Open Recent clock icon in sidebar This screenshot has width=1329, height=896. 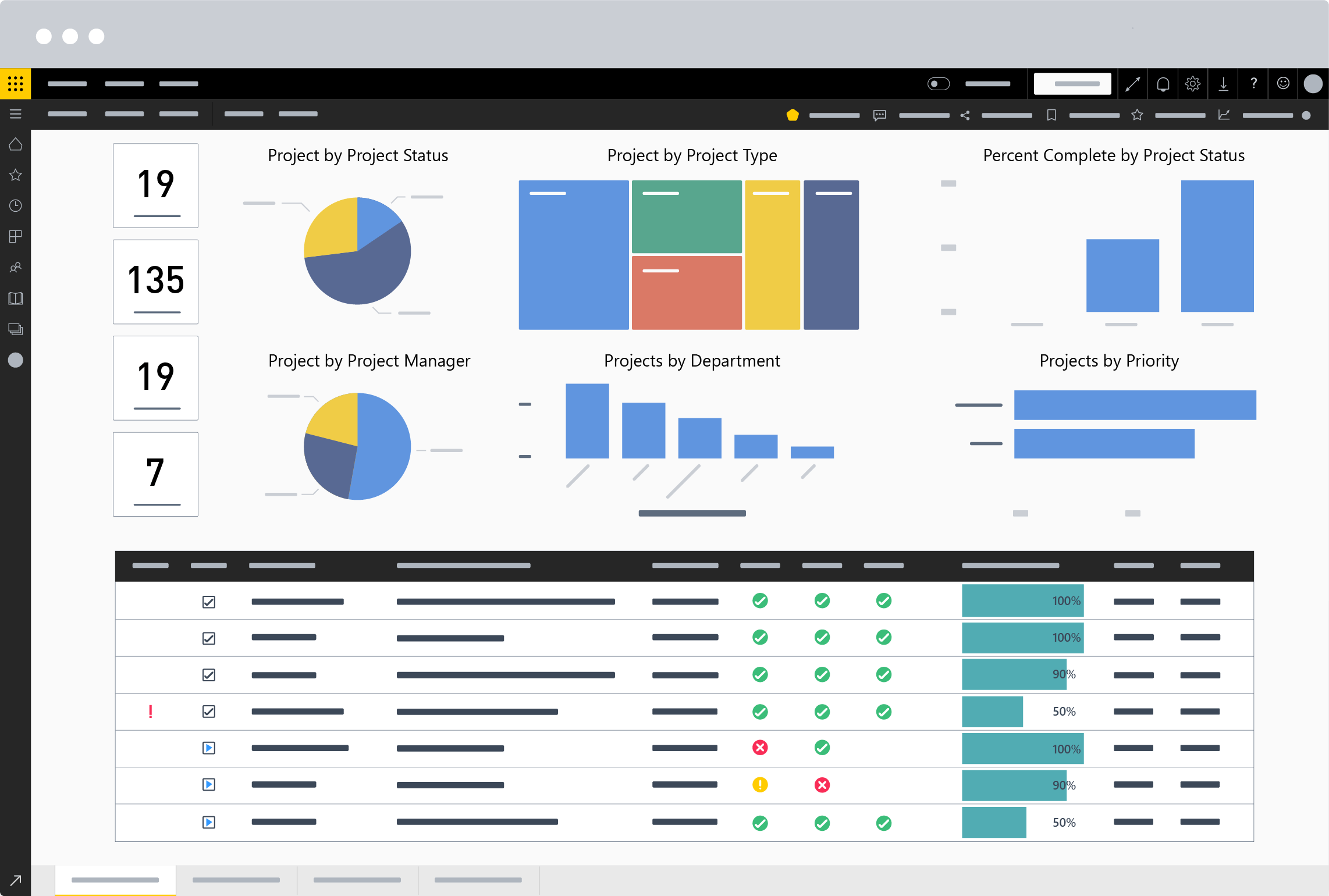[16, 206]
